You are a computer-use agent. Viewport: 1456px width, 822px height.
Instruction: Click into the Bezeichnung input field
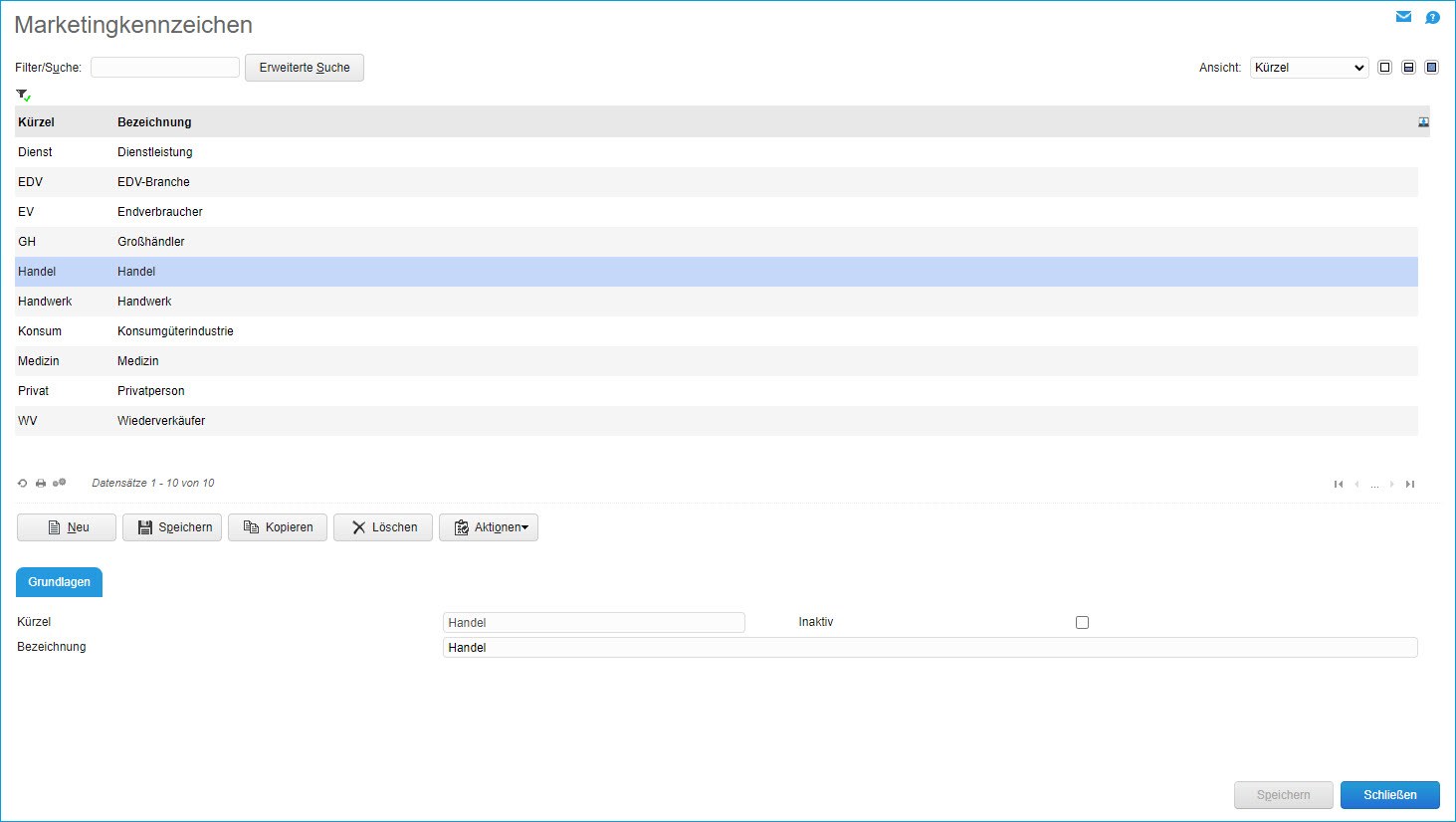click(x=931, y=648)
